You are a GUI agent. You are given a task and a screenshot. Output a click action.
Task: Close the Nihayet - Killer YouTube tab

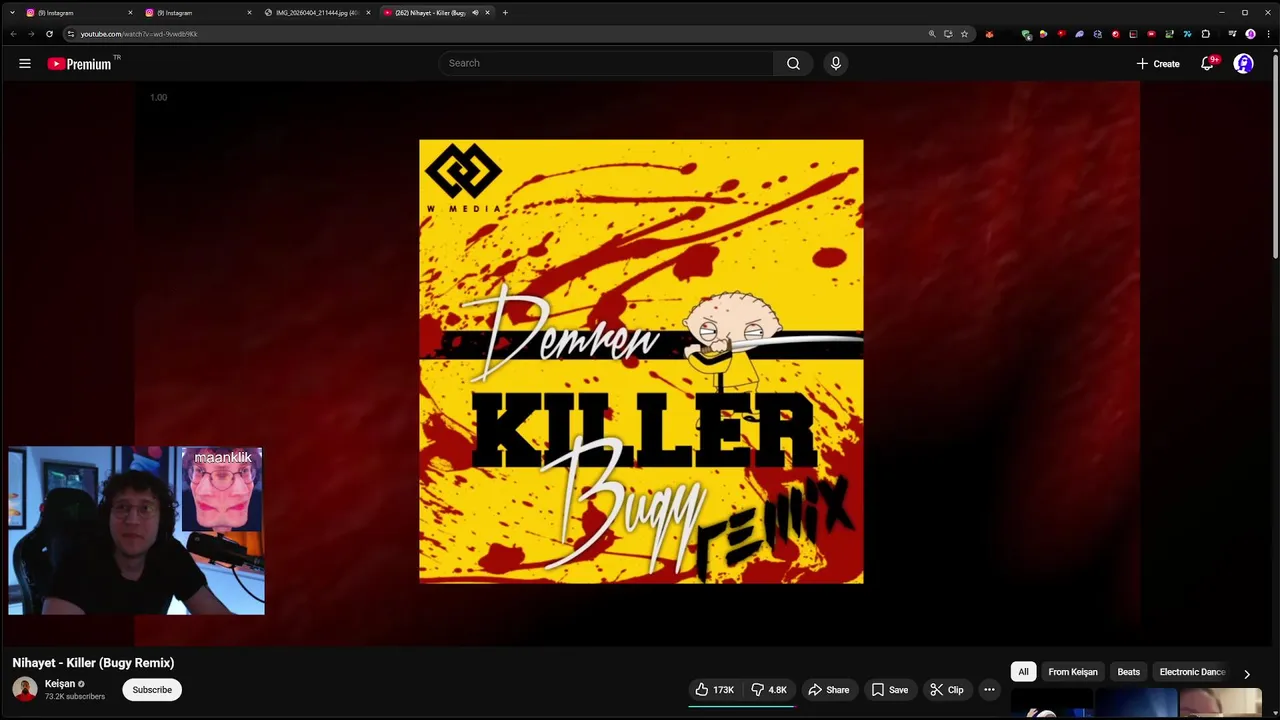[487, 12]
